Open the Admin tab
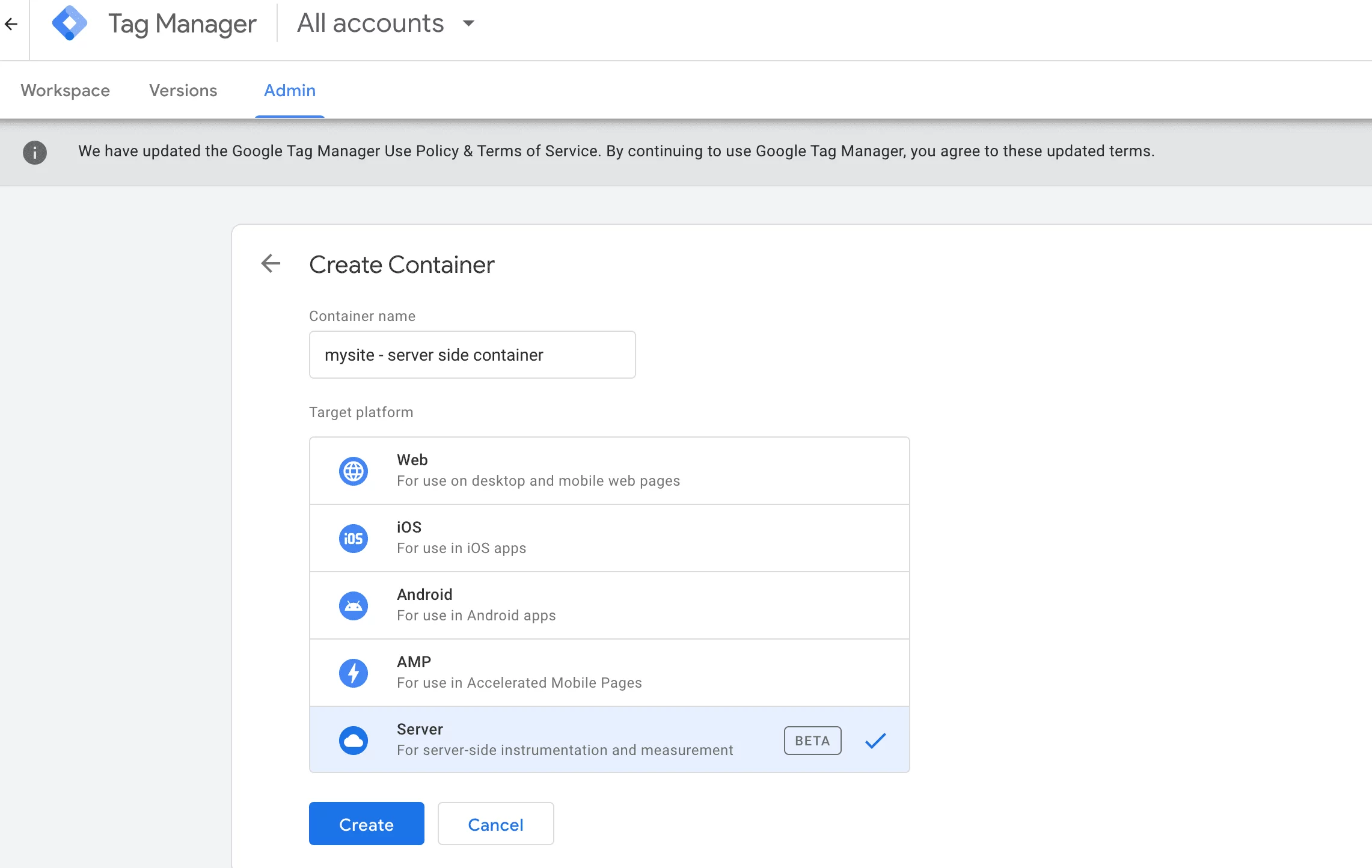The width and height of the screenshot is (1372, 868). pos(290,91)
